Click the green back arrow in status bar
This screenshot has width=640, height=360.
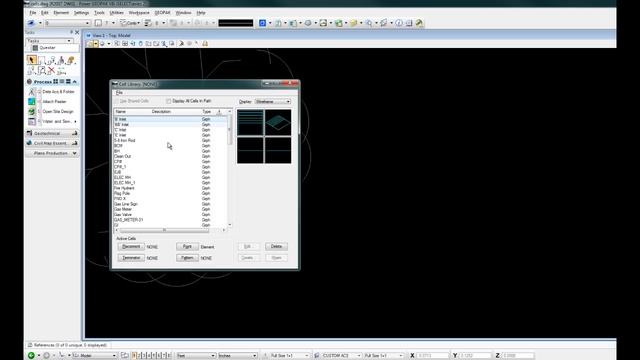coord(31,356)
